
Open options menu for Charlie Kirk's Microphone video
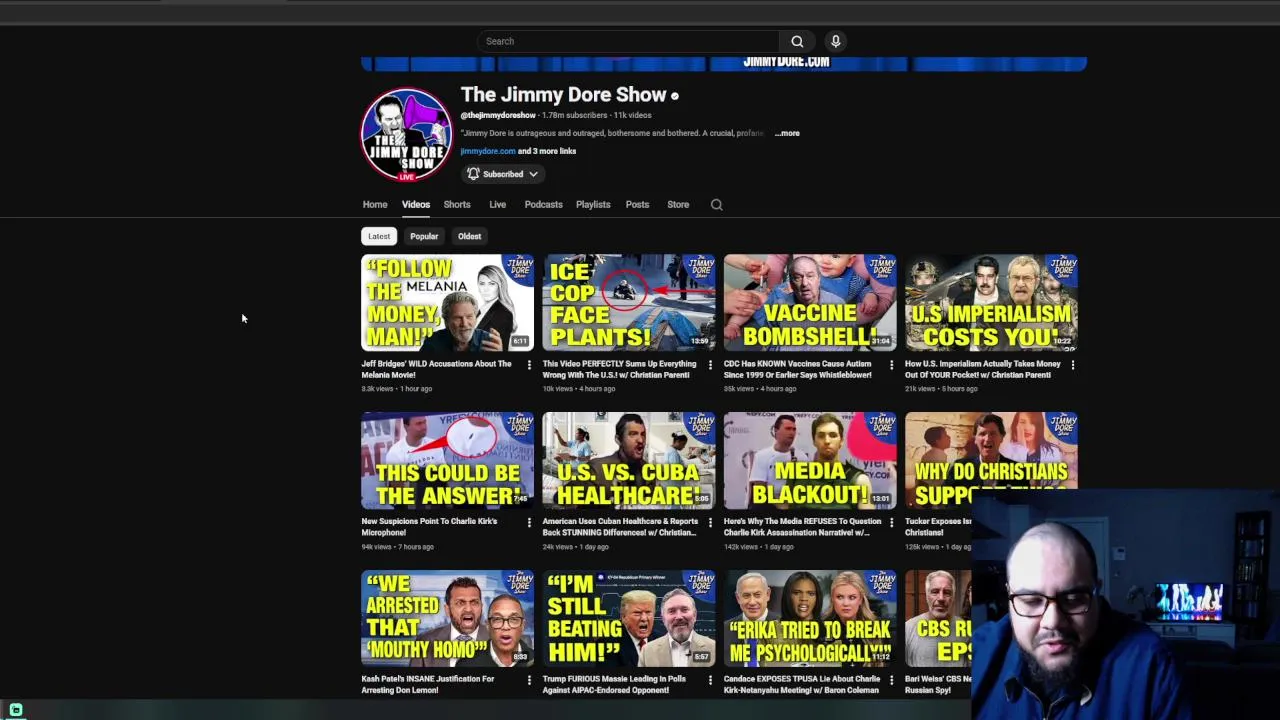[x=529, y=522]
